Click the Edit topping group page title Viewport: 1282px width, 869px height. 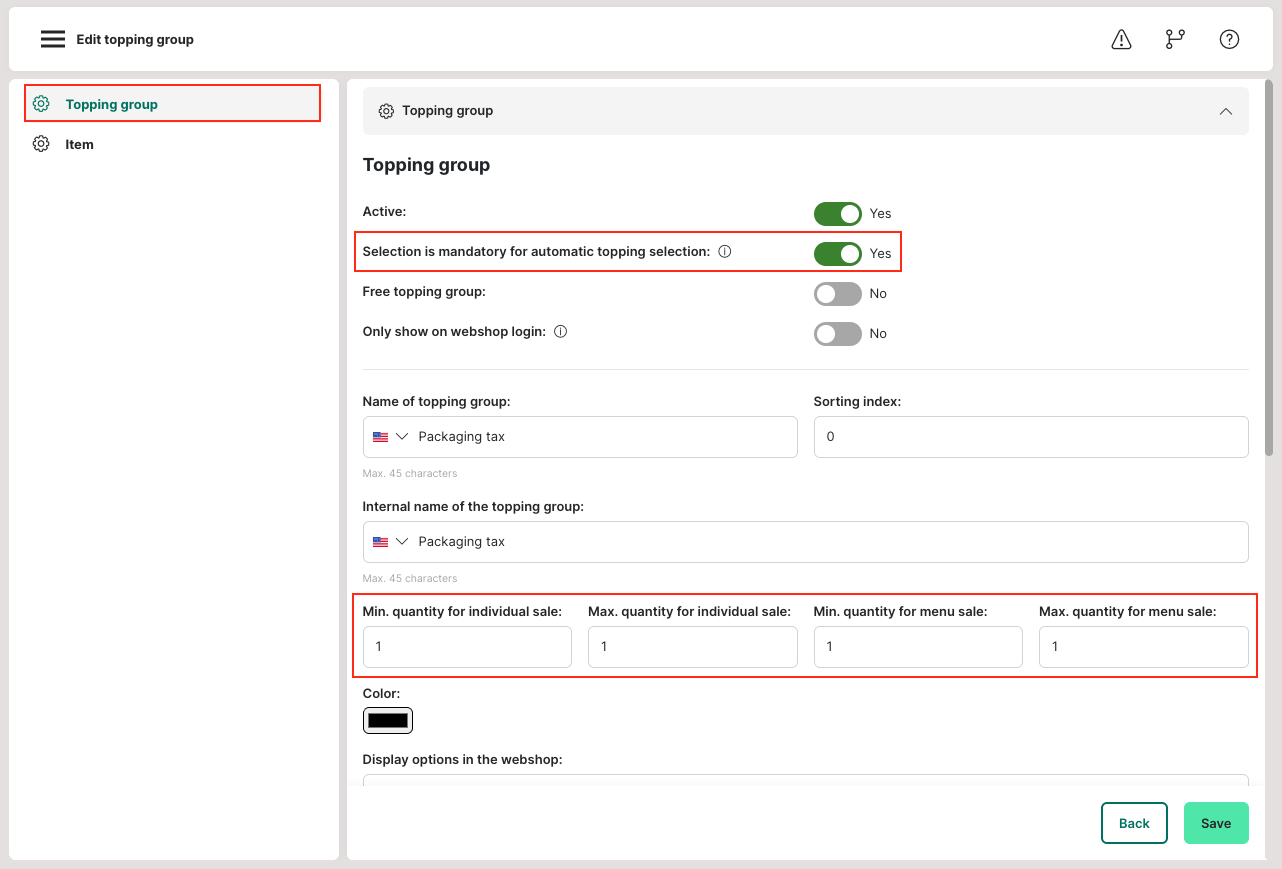click(135, 40)
